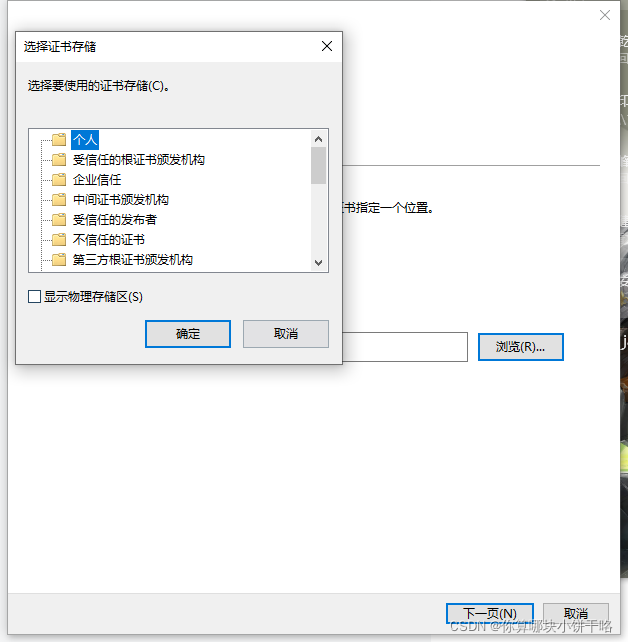The image size is (628, 642).
Task: Click folder icon beside 受信任的发布者
Action: tap(59, 220)
